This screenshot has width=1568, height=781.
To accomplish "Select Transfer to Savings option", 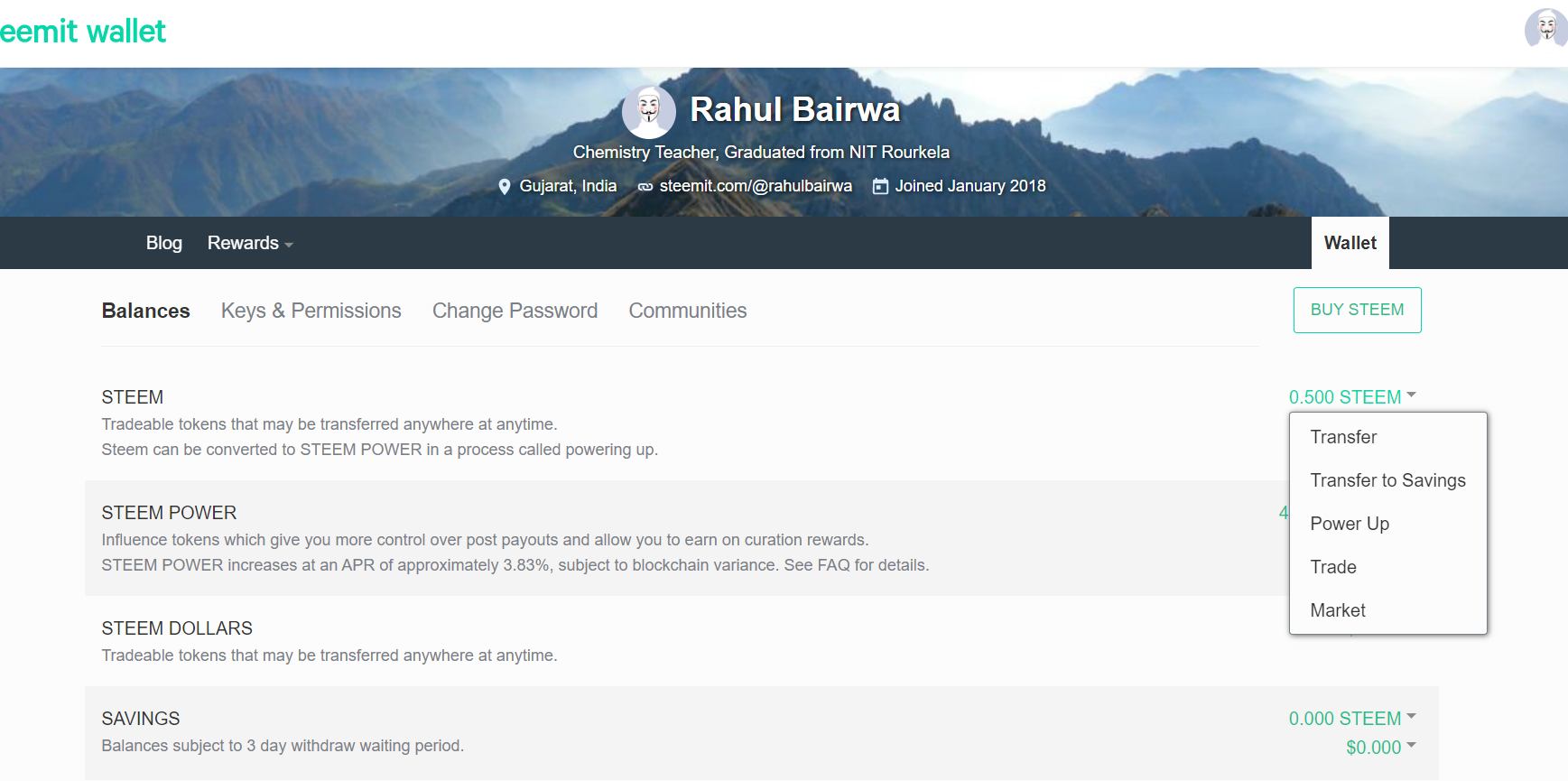I will click(1388, 480).
